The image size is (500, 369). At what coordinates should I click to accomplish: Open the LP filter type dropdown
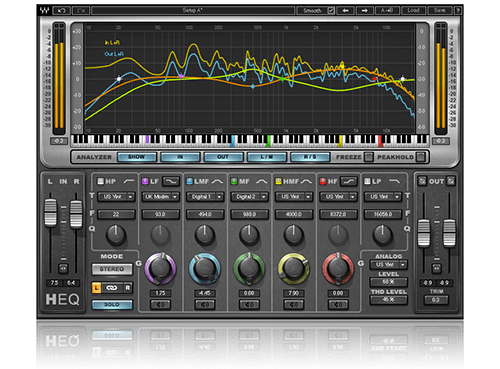(x=382, y=197)
